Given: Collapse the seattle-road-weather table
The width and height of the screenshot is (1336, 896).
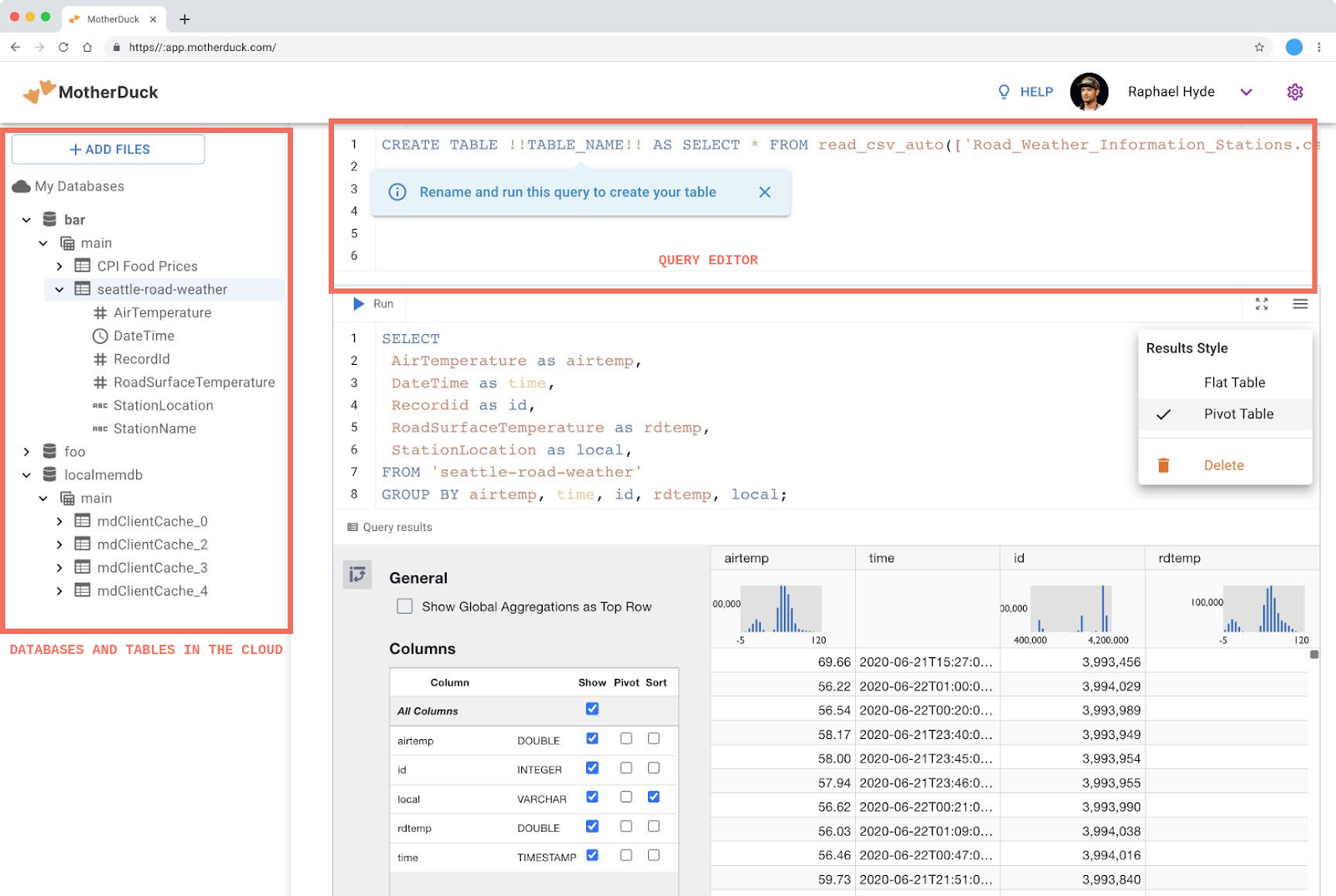Looking at the screenshot, I should [x=59, y=290].
